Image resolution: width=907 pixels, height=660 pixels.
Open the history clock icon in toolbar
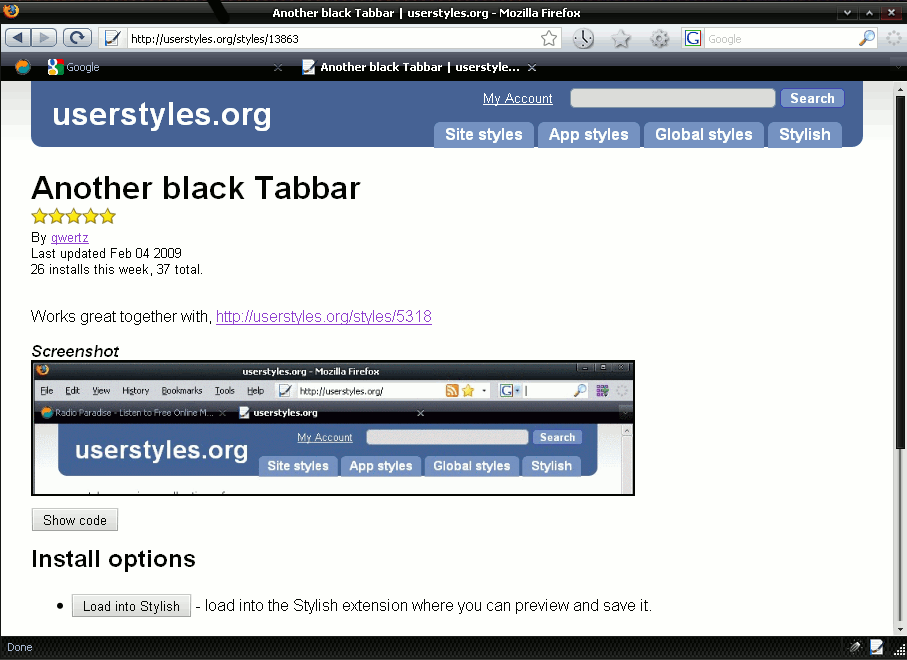tap(583, 39)
